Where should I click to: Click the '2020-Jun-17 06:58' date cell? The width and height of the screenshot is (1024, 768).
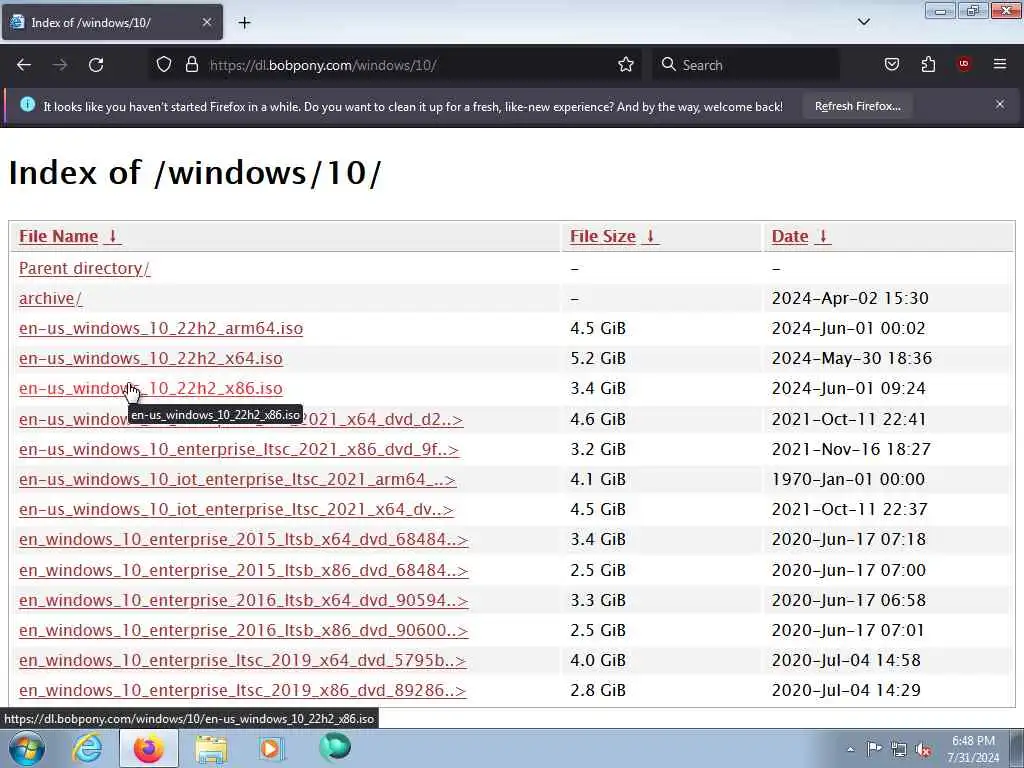[848, 601]
